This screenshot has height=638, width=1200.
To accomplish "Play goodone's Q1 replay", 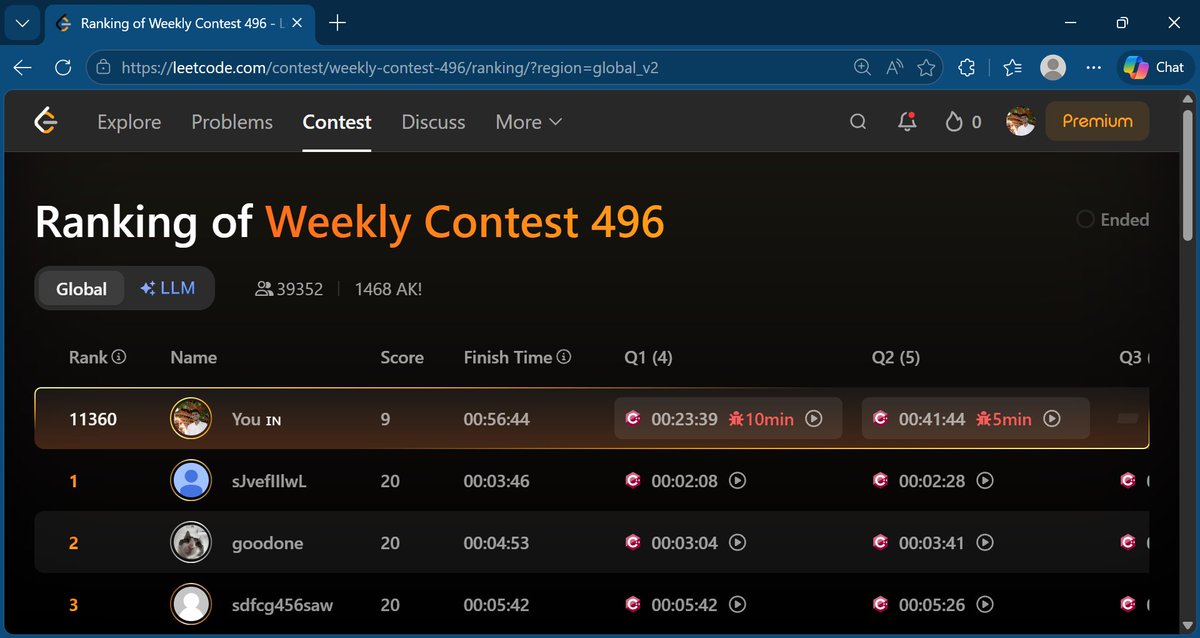I will (x=738, y=543).
